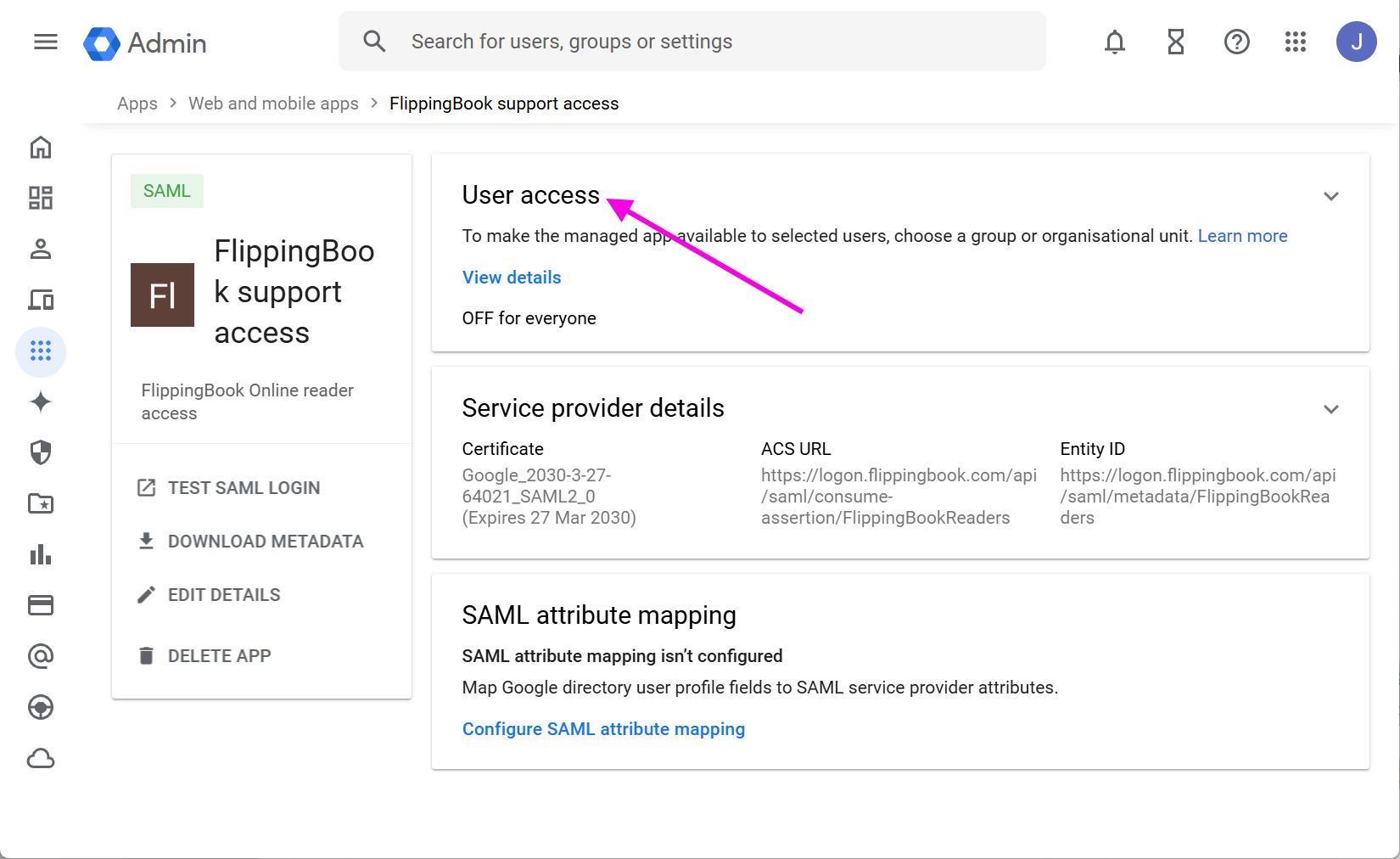Open Account at-sign icon in sidebar

coord(41,656)
